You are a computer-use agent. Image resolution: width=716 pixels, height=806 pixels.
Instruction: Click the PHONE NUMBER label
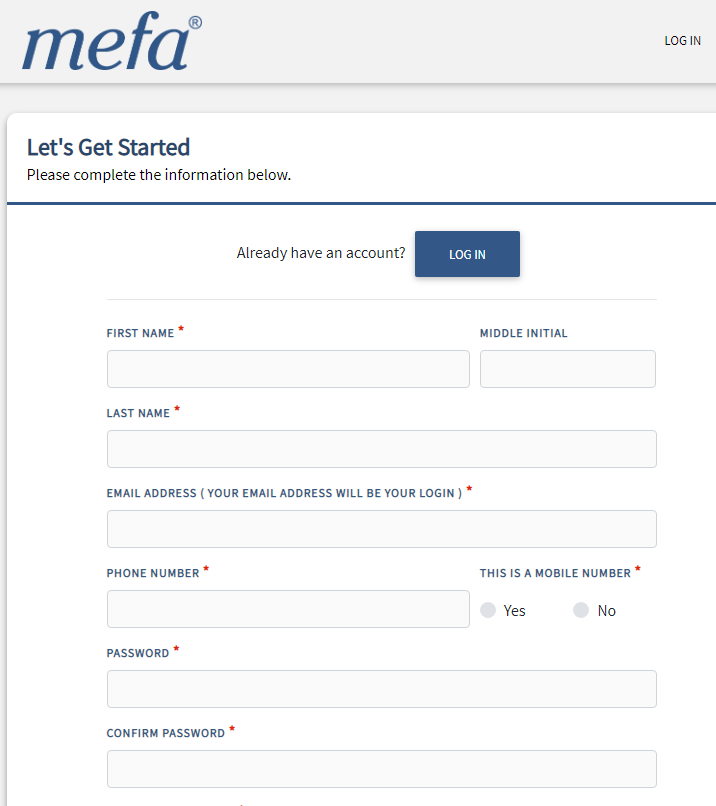tap(153, 573)
